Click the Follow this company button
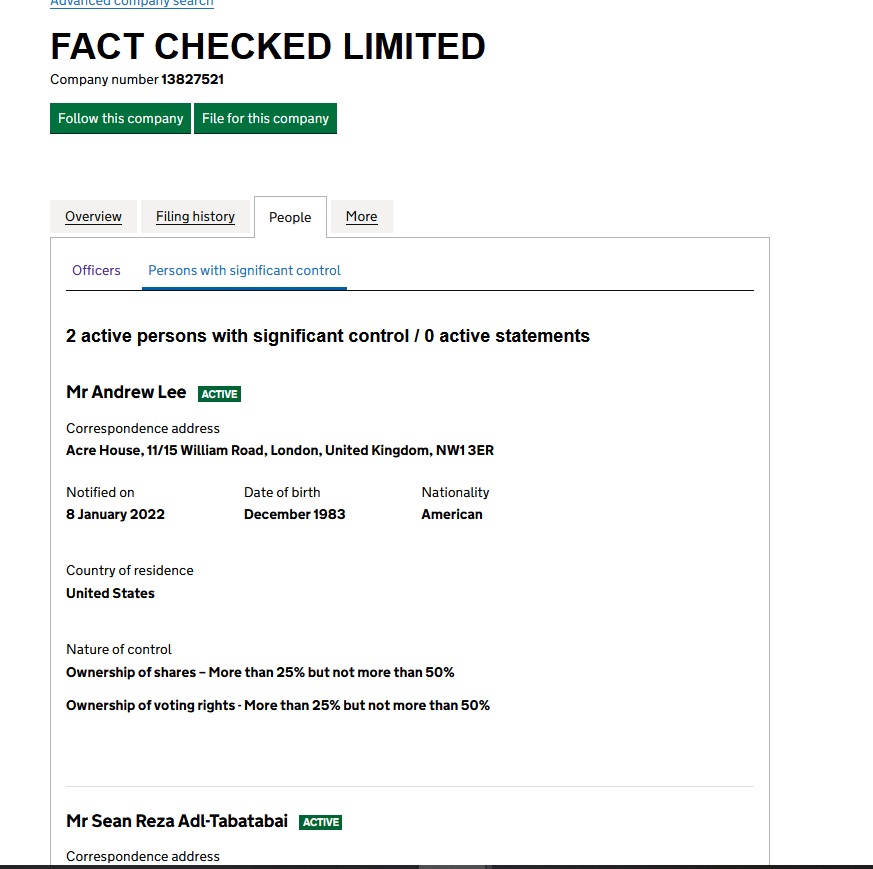Screen dimensions: 873x869 [x=120, y=118]
